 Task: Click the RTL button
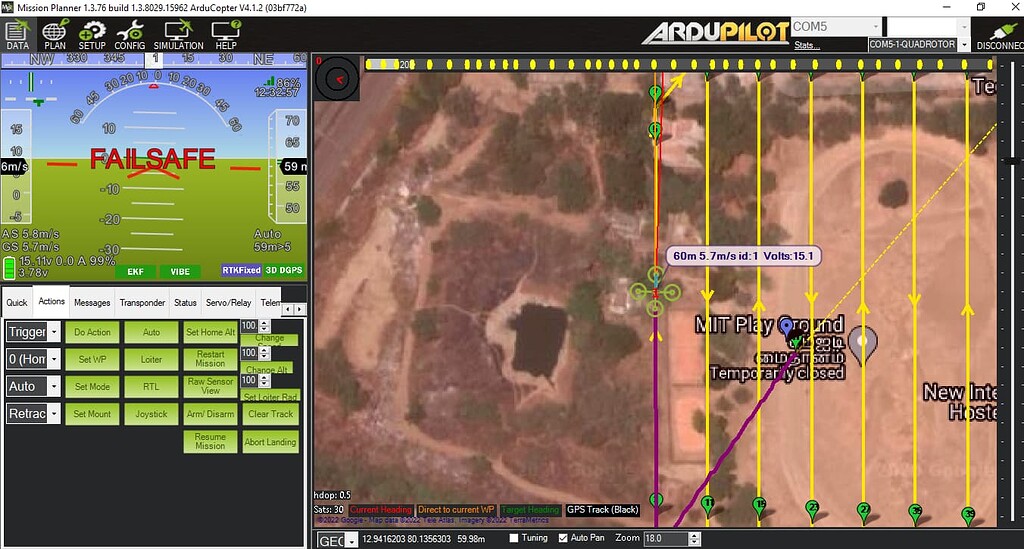tap(151, 387)
